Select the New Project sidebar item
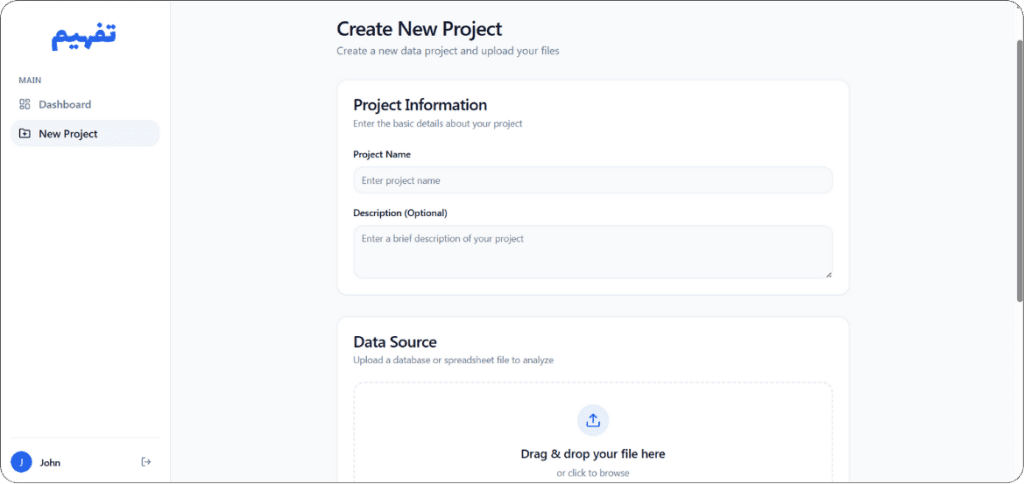The height and width of the screenshot is (484, 1024). 85,134
